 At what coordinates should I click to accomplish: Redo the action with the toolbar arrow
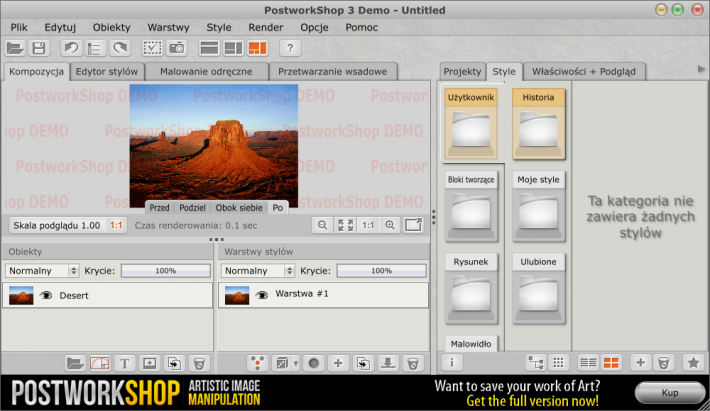[120, 48]
